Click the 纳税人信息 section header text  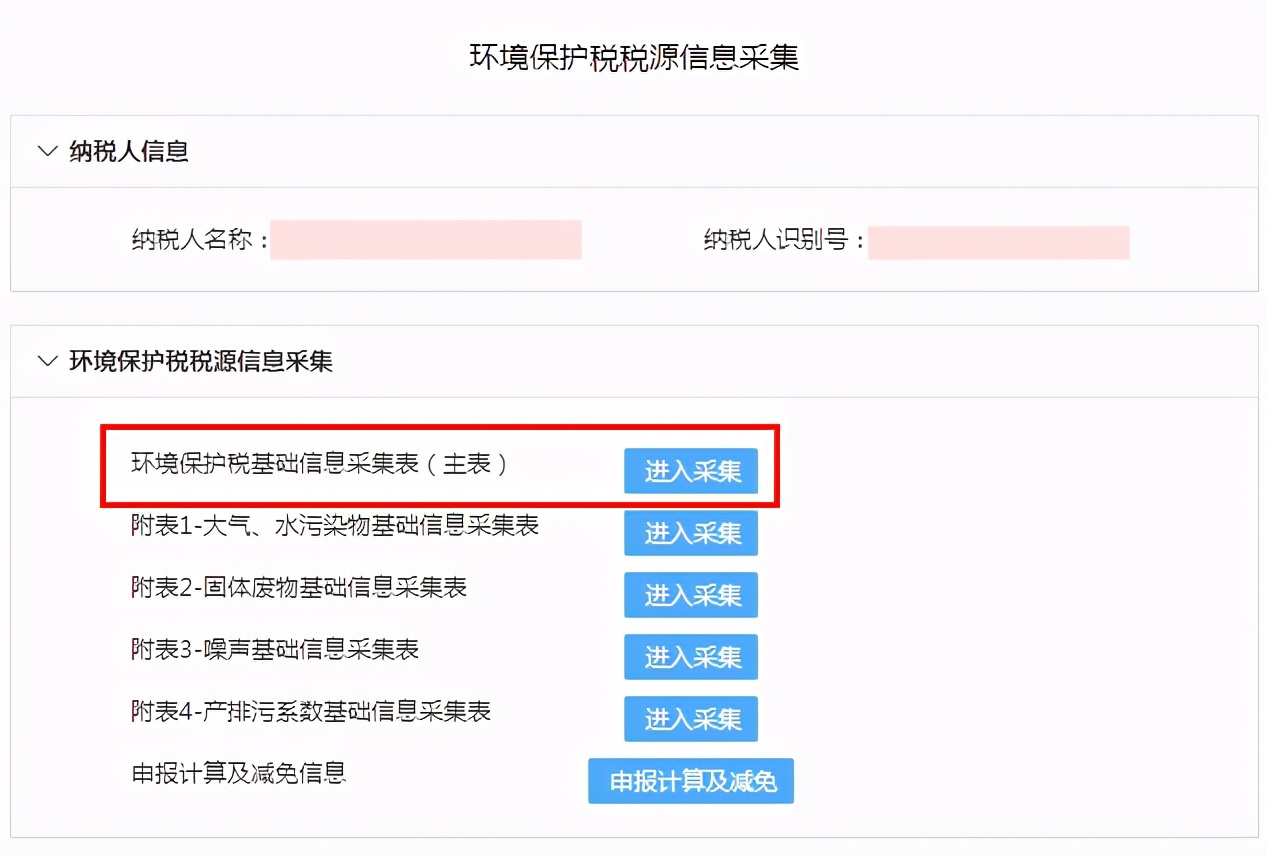click(x=130, y=151)
